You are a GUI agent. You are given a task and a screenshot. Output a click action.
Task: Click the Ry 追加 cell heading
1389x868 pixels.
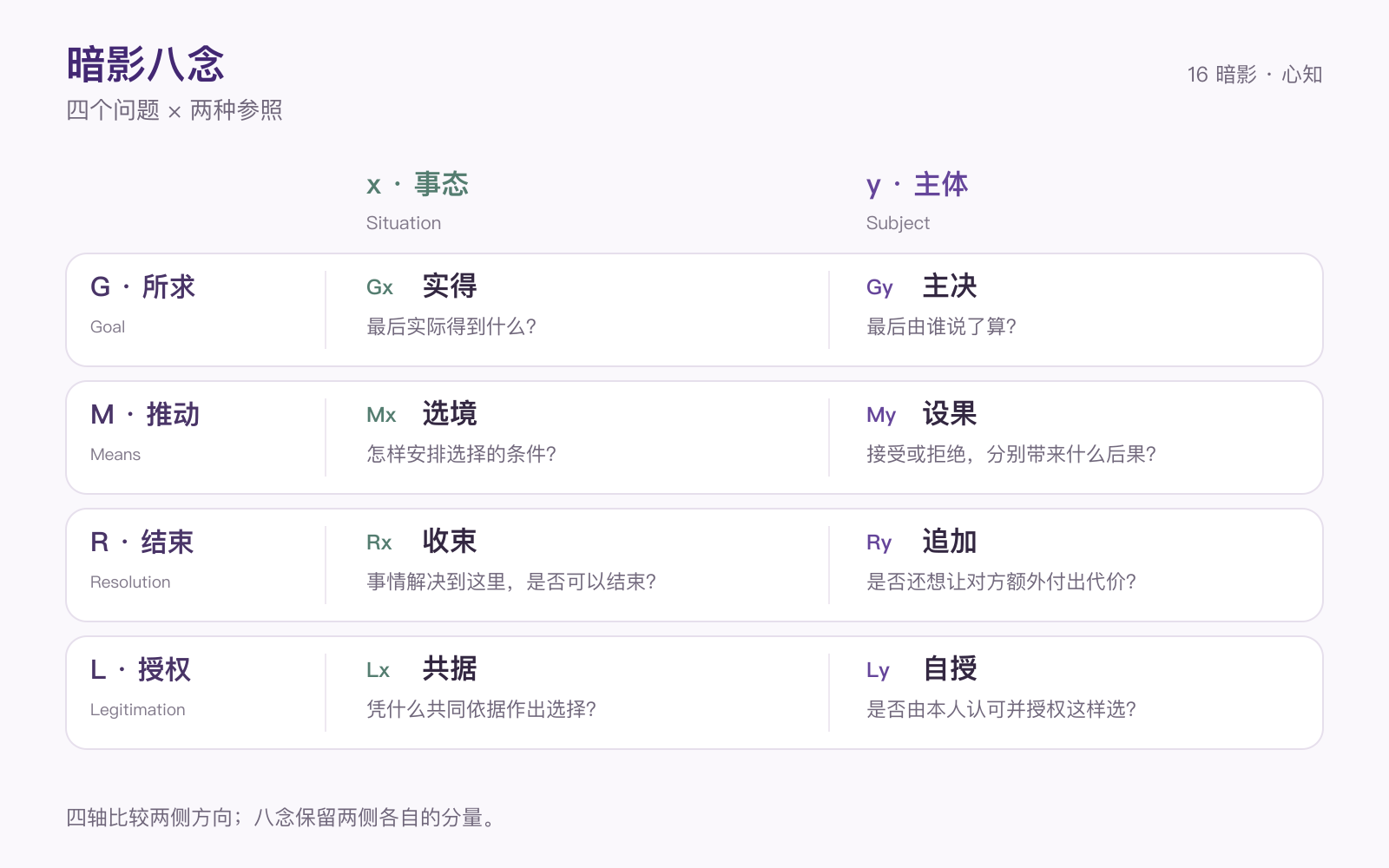point(922,542)
